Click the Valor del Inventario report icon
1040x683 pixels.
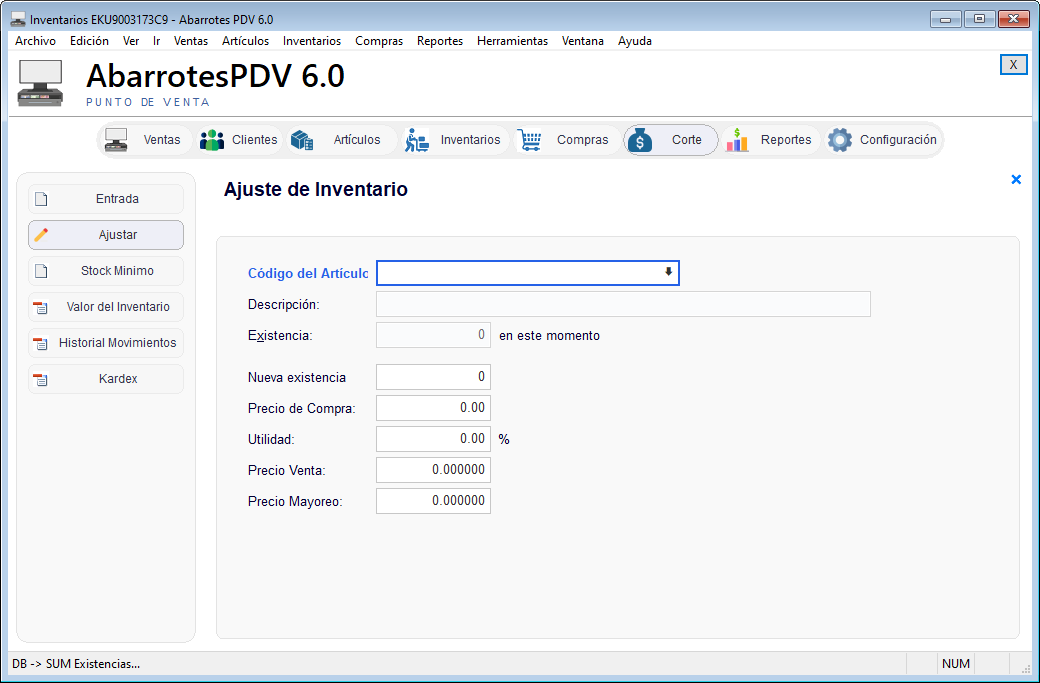(x=41, y=307)
